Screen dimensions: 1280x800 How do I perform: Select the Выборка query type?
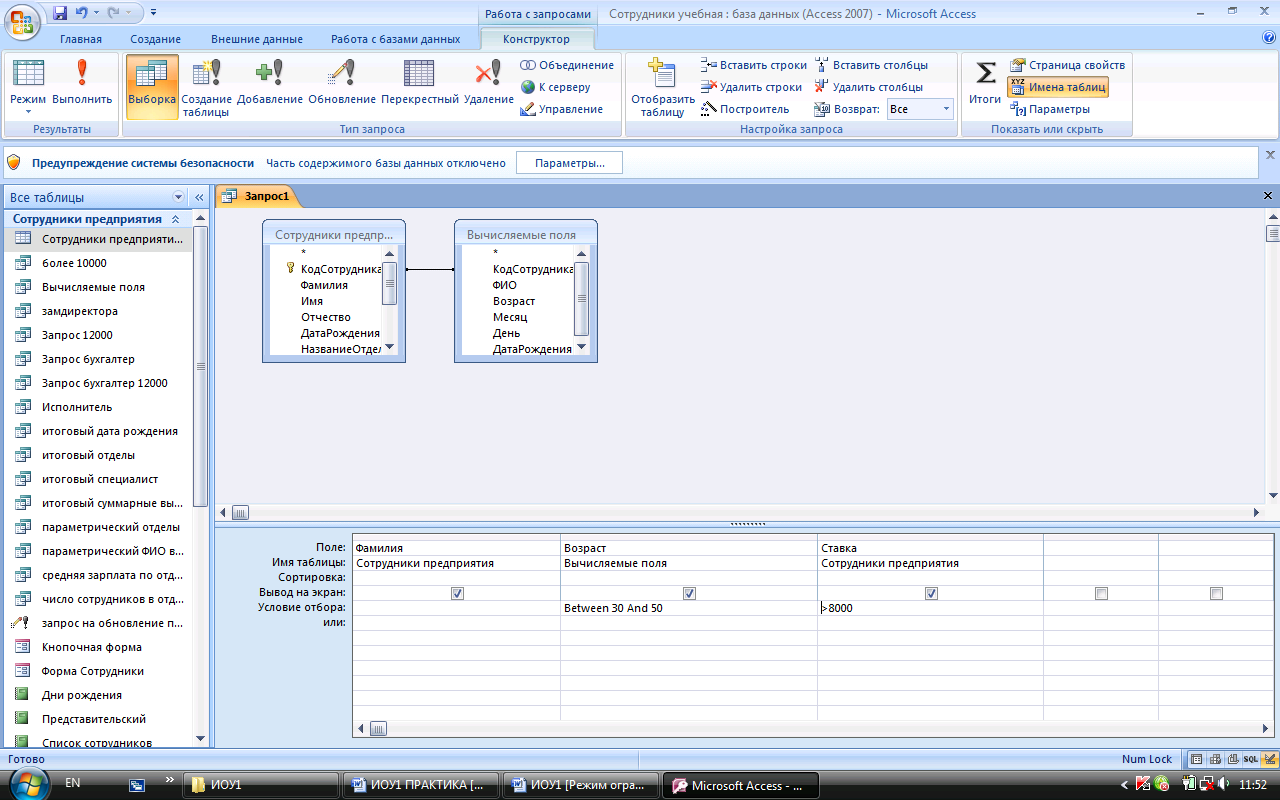click(152, 86)
